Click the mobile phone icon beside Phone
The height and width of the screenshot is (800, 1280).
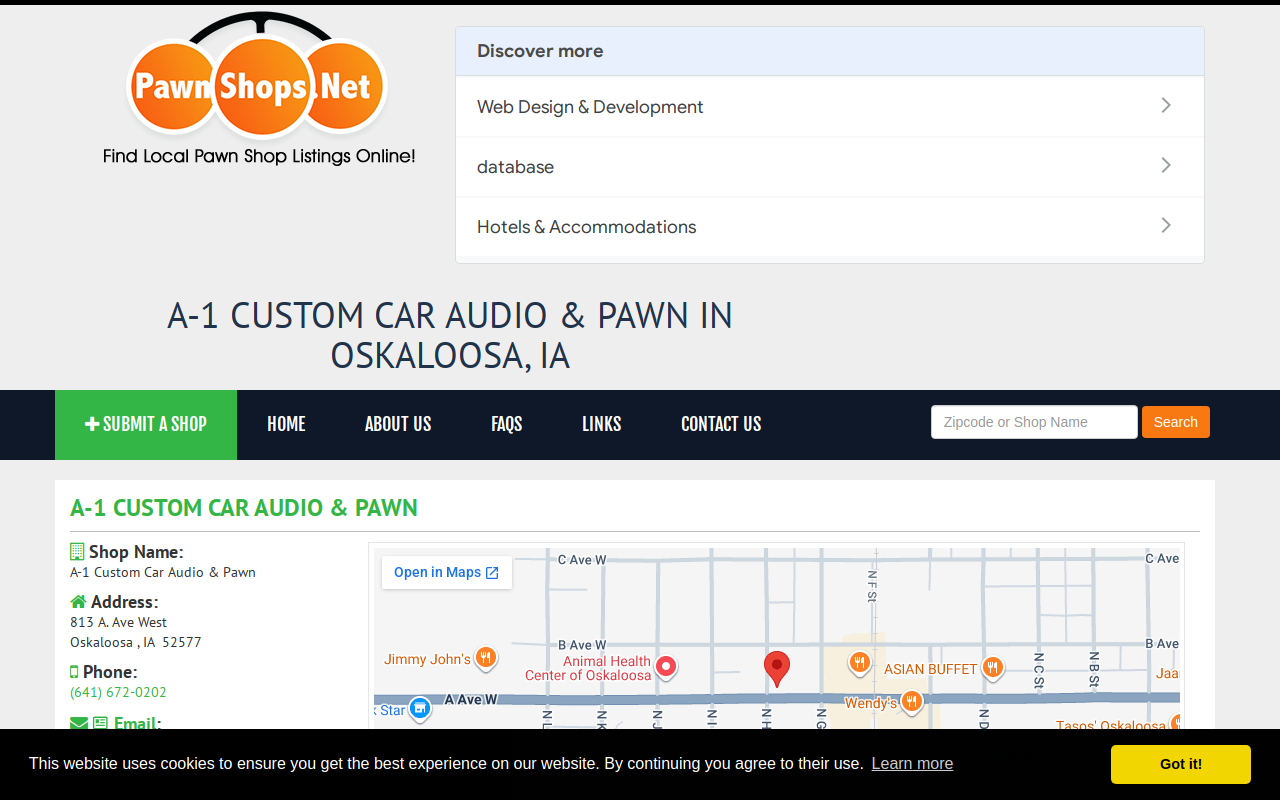click(x=74, y=672)
